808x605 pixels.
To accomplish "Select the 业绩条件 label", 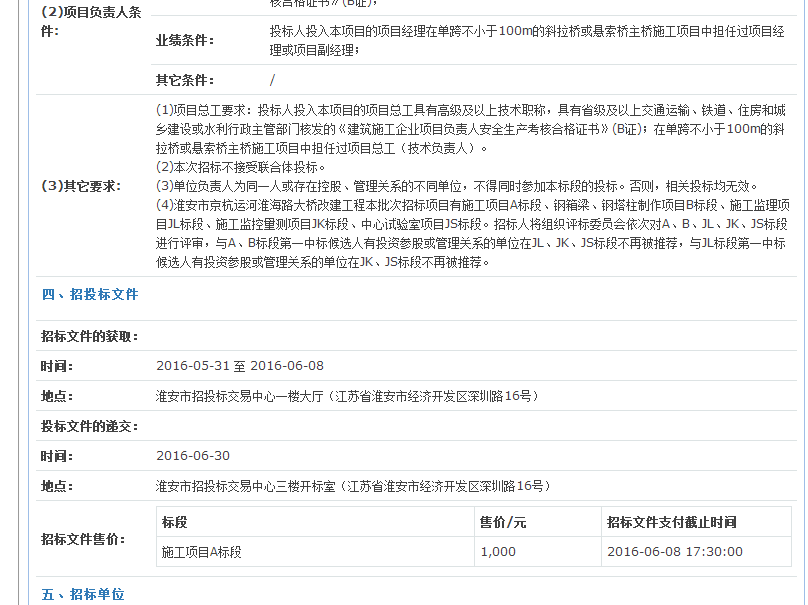I will click(184, 40).
